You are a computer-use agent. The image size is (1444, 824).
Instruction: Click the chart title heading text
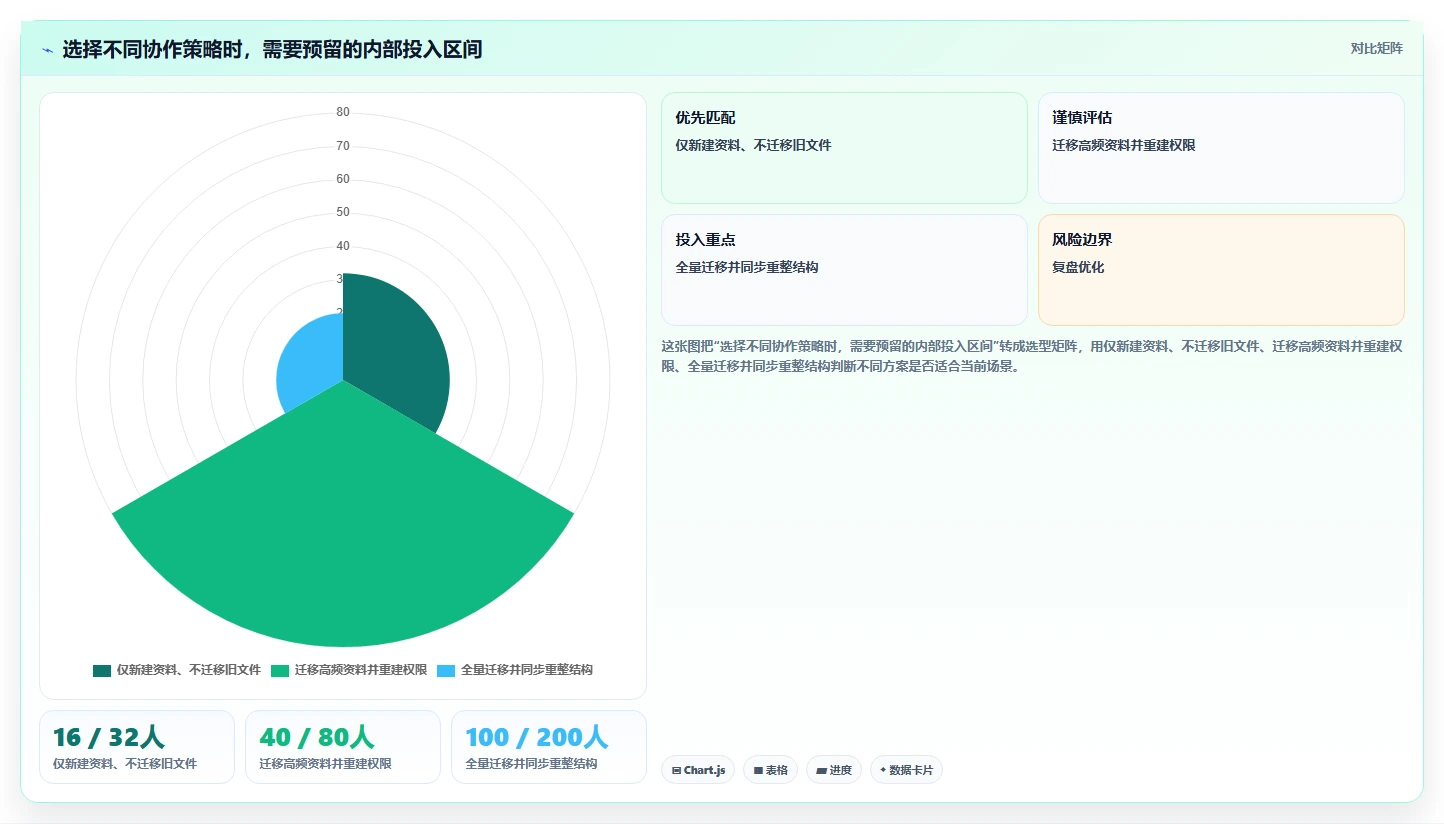(272, 50)
